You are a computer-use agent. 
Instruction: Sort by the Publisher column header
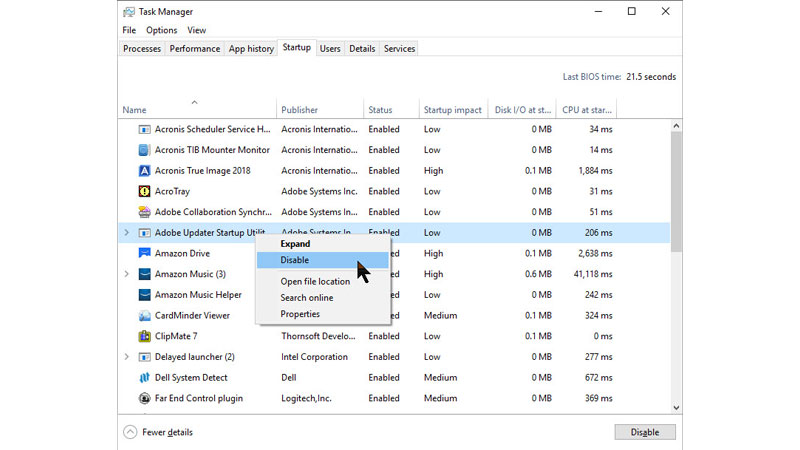(x=320, y=110)
